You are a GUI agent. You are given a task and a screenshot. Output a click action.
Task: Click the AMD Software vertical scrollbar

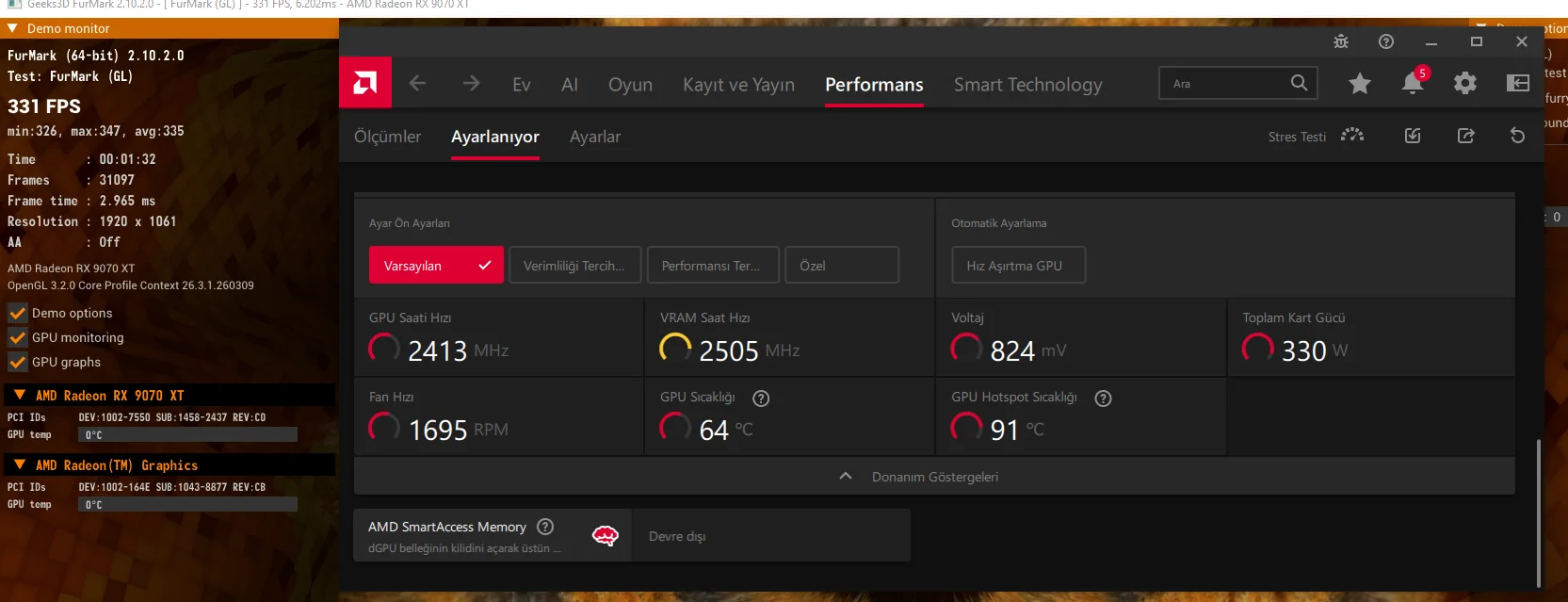tap(1539, 513)
